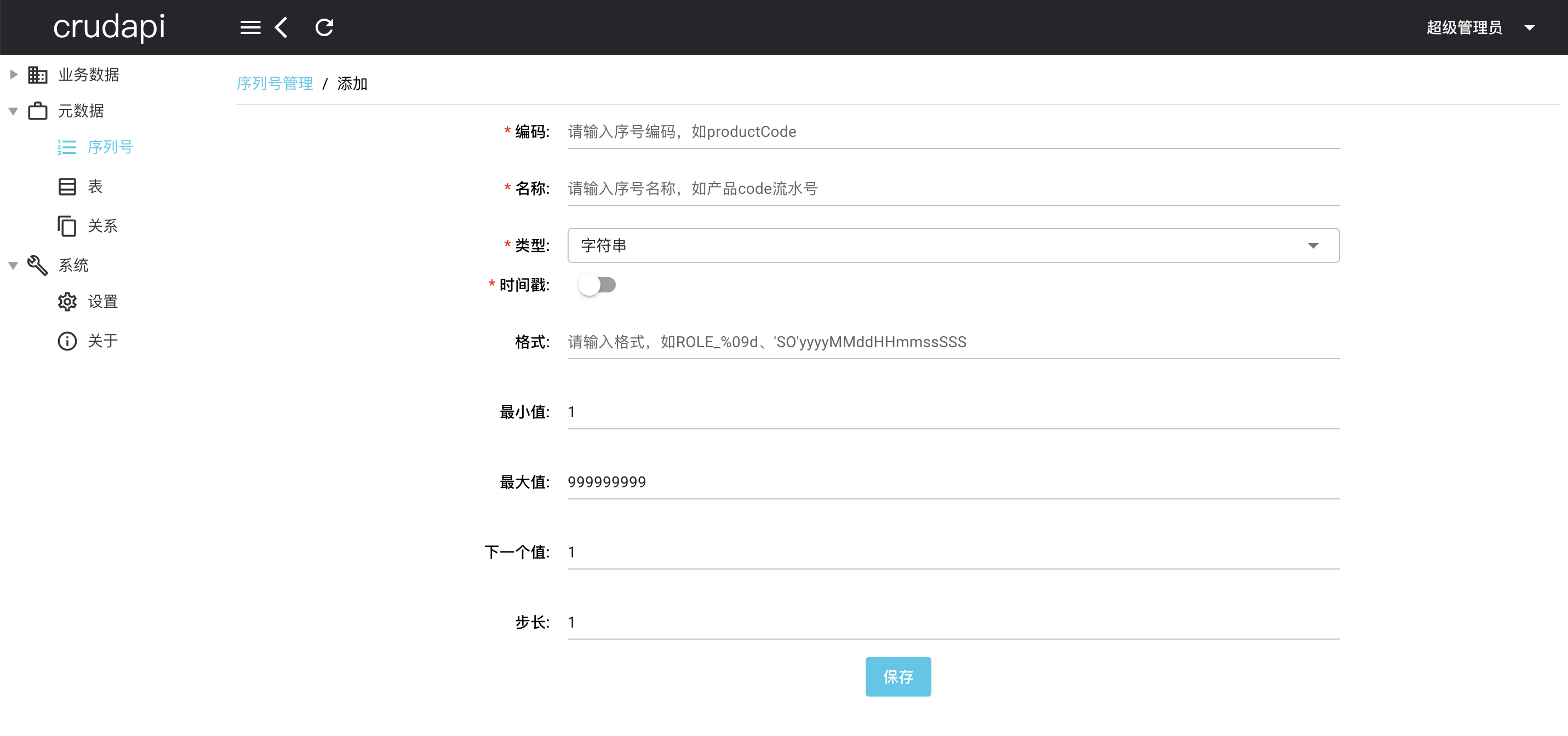1568x736 pixels.
Task: Toggle the 时间戳 switch on
Action: click(597, 285)
